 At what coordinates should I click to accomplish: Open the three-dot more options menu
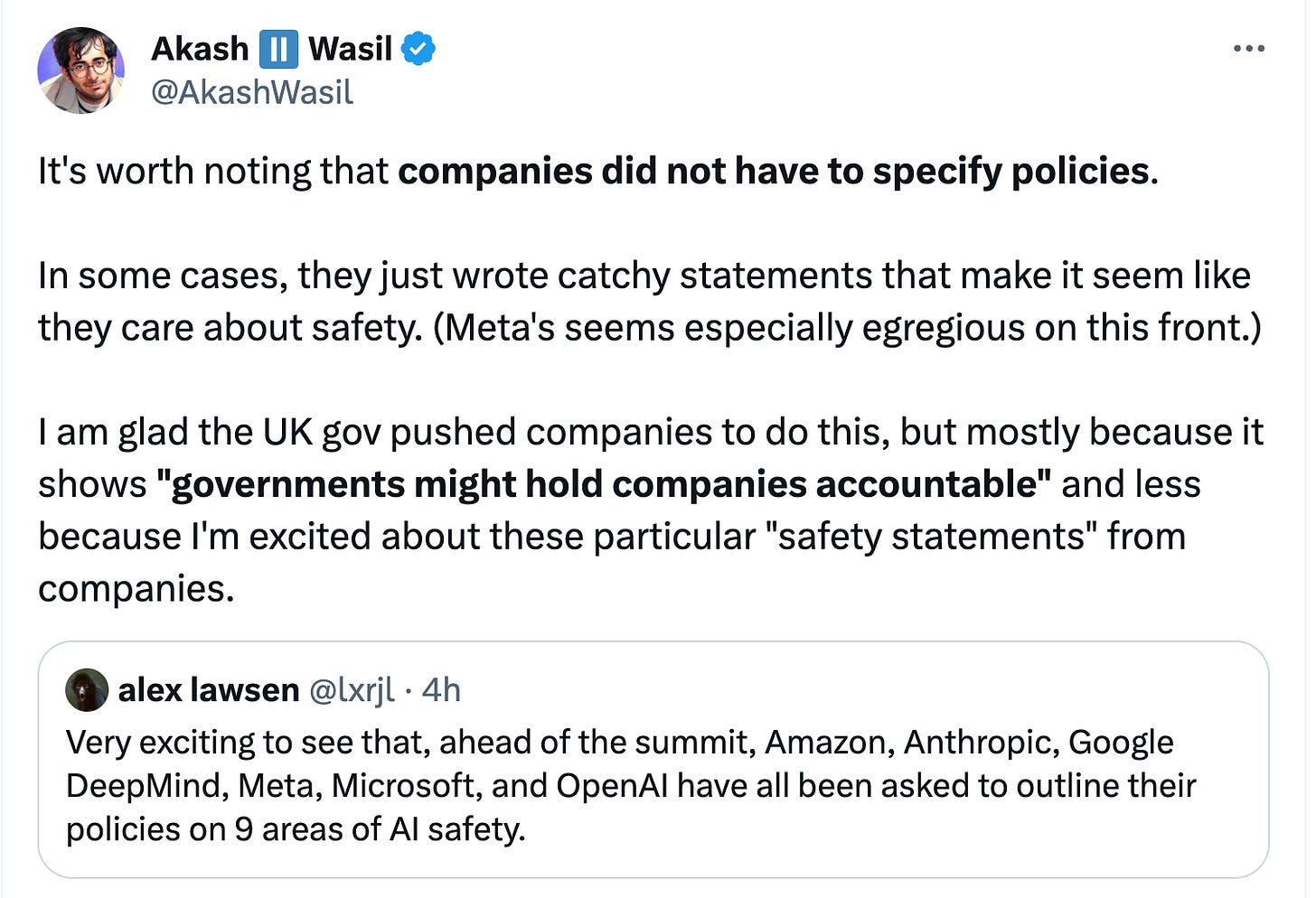click(x=1248, y=49)
